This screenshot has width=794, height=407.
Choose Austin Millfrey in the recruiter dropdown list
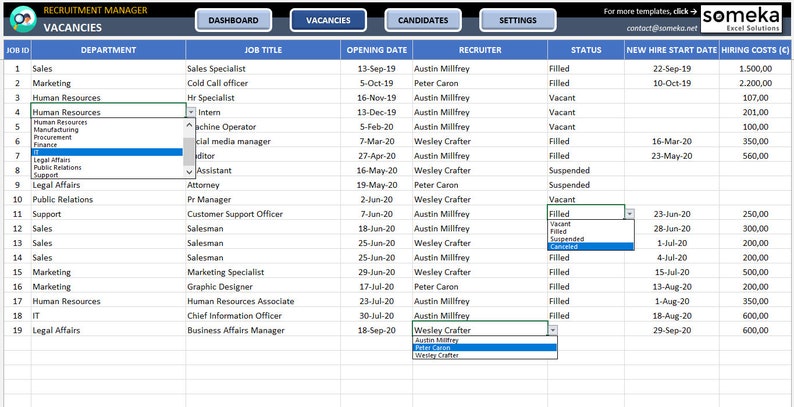[485, 340]
